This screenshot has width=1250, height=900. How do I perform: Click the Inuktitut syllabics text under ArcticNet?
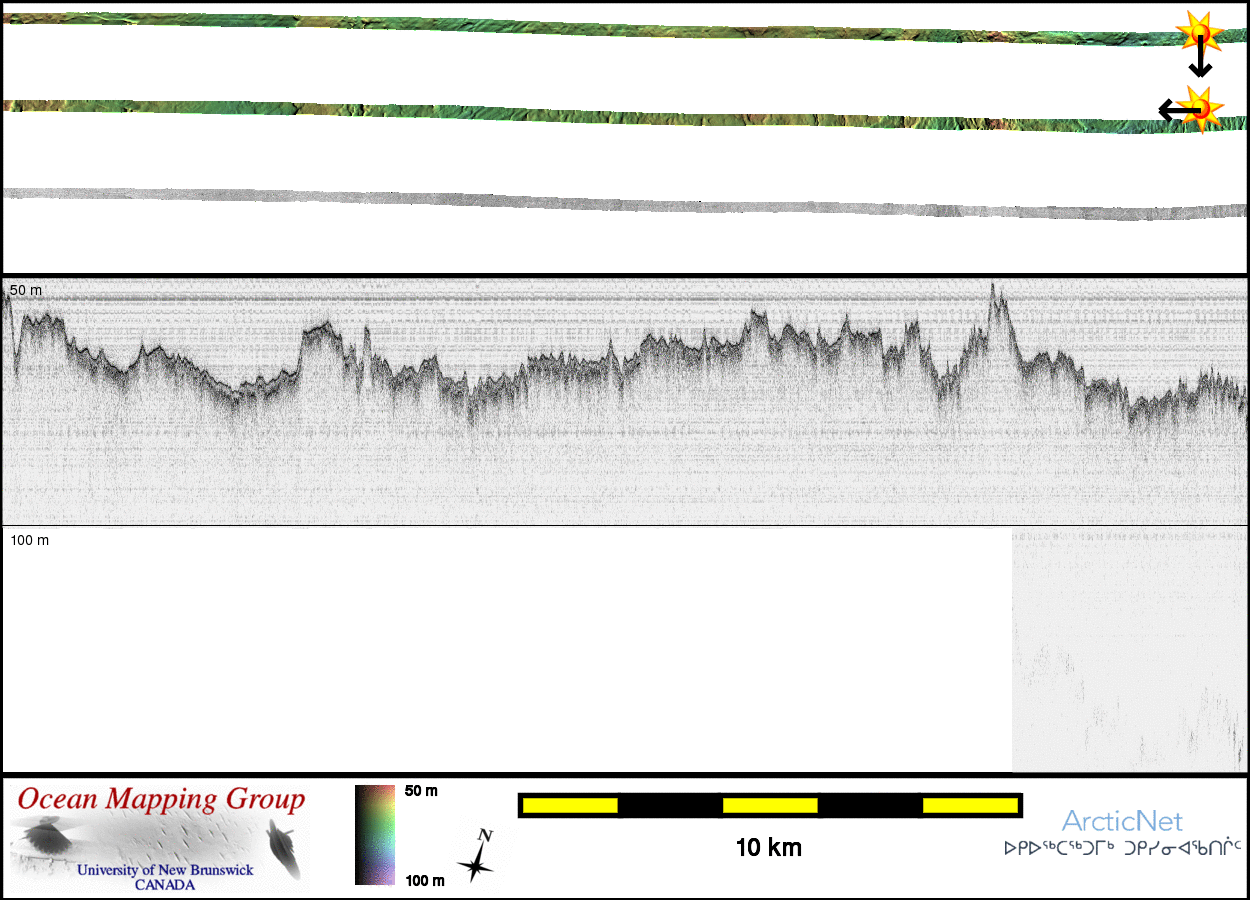click(1122, 849)
